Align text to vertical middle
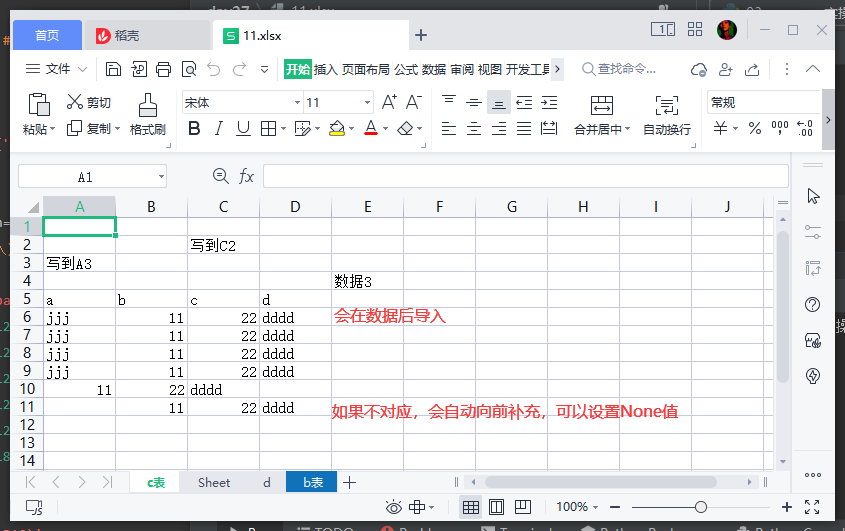845x531 pixels. [474, 102]
